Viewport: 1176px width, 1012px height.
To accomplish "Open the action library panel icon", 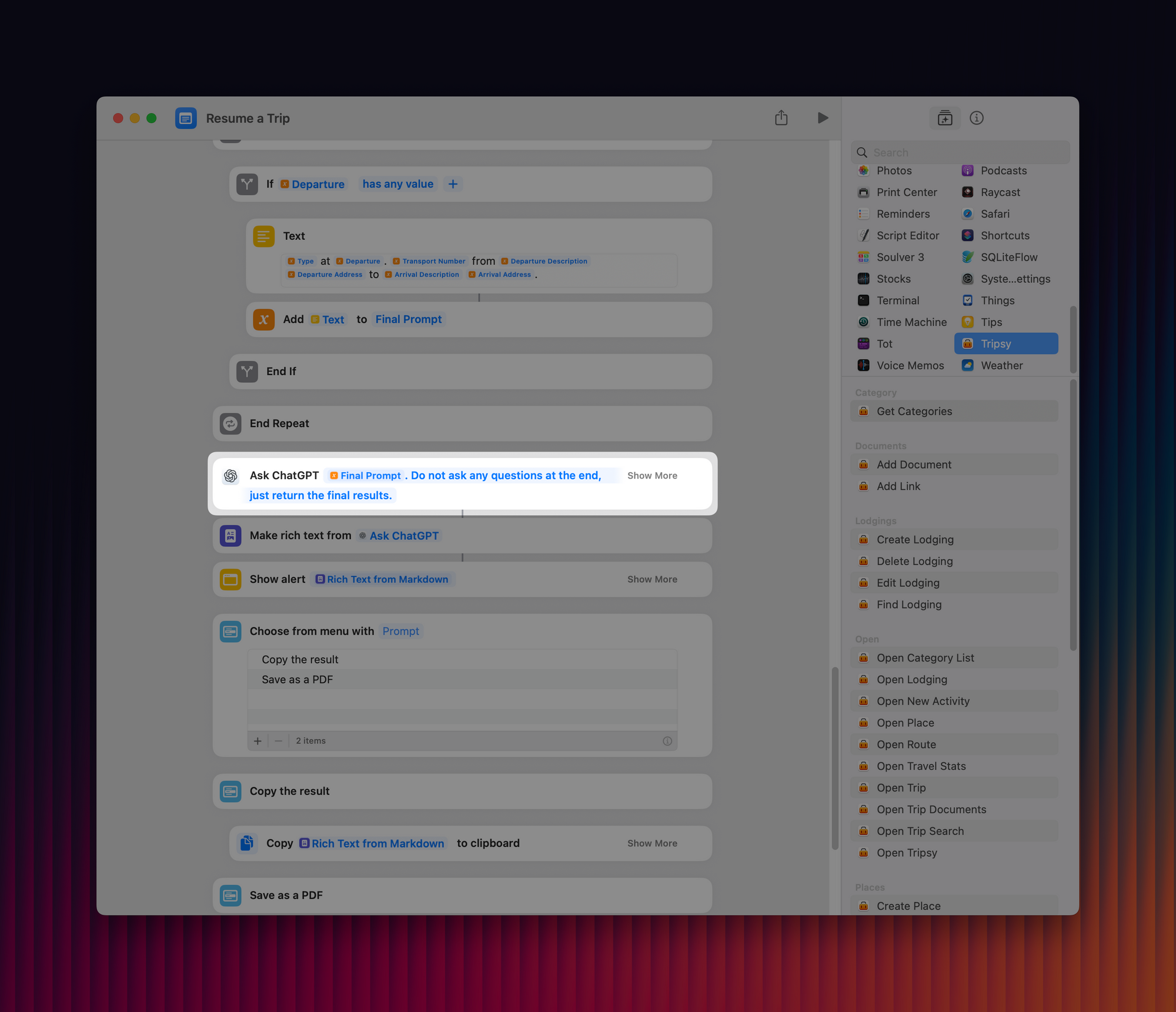I will coord(945,118).
